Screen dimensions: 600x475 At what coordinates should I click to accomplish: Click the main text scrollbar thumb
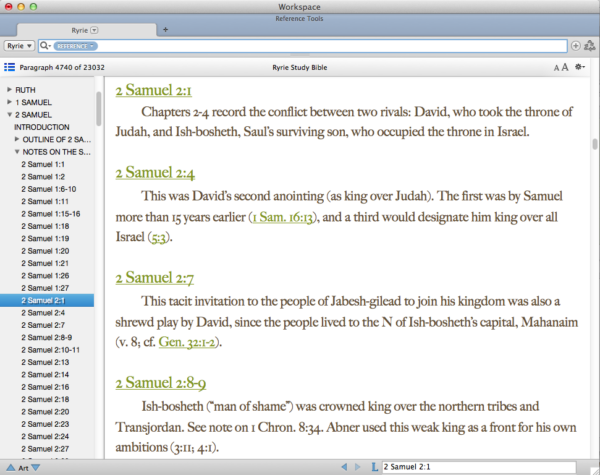point(595,144)
